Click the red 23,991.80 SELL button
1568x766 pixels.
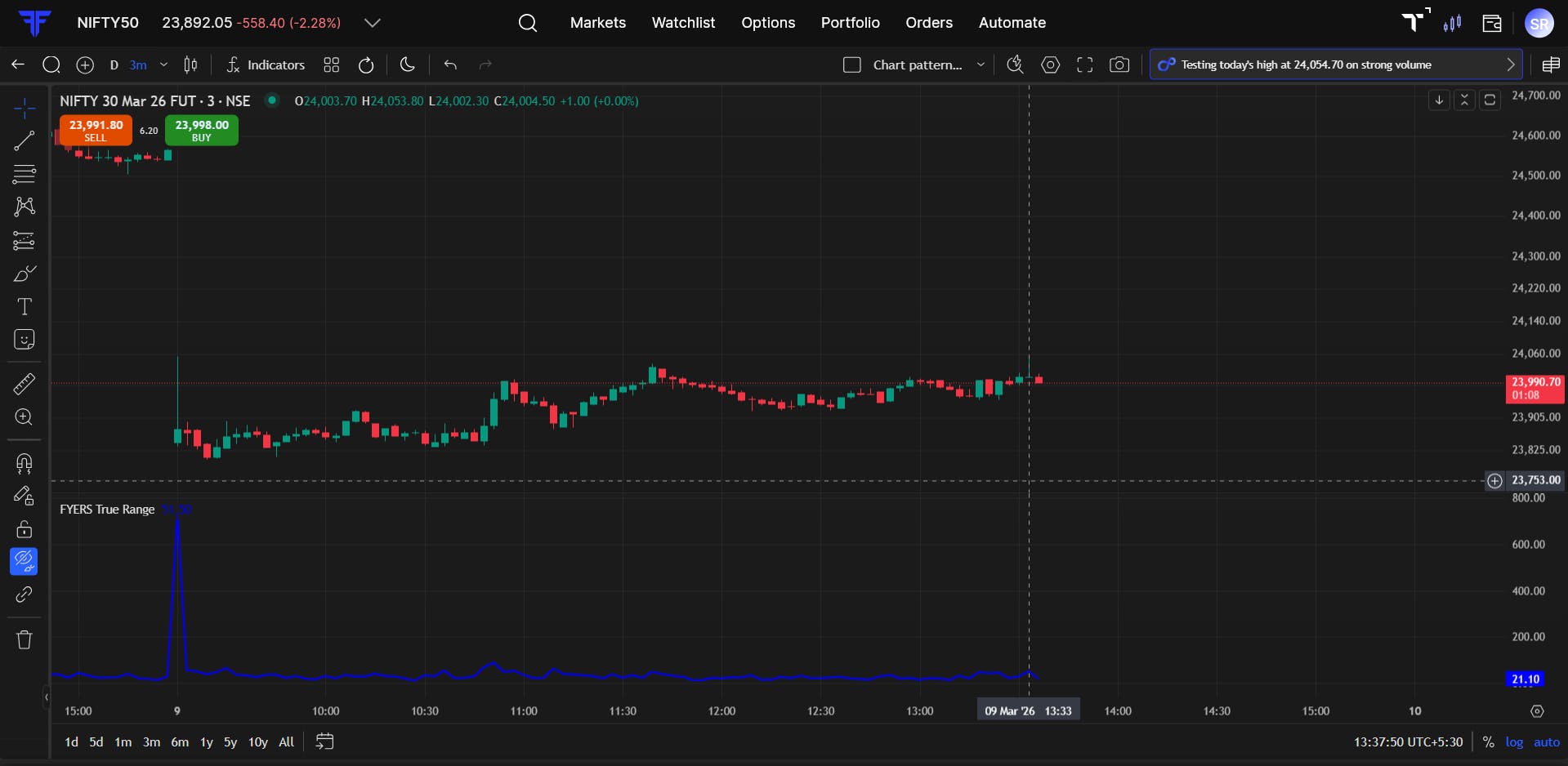pos(96,131)
